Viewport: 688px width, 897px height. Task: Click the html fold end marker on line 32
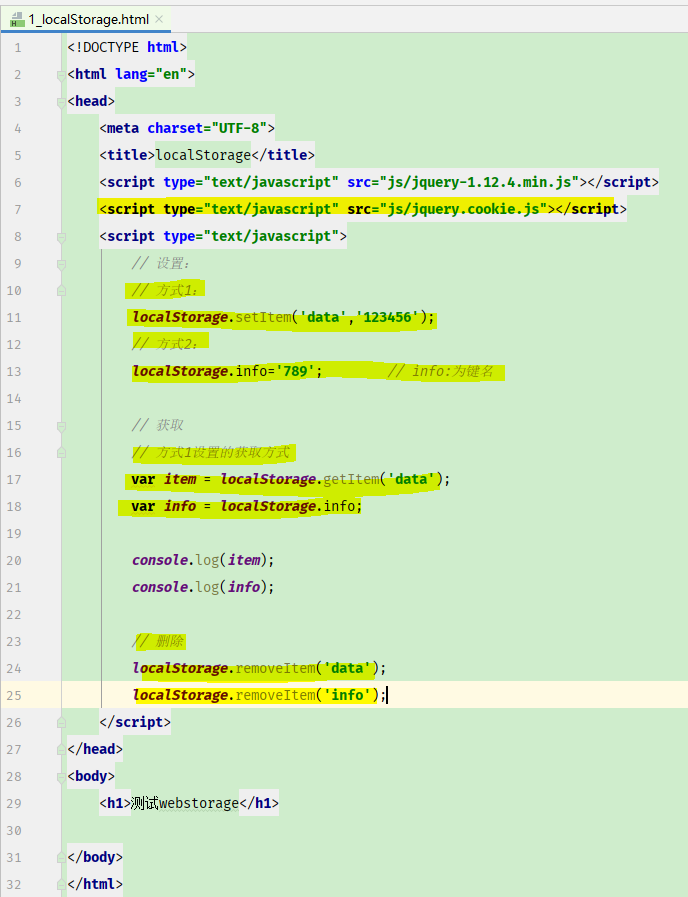pyautogui.click(x=61, y=884)
